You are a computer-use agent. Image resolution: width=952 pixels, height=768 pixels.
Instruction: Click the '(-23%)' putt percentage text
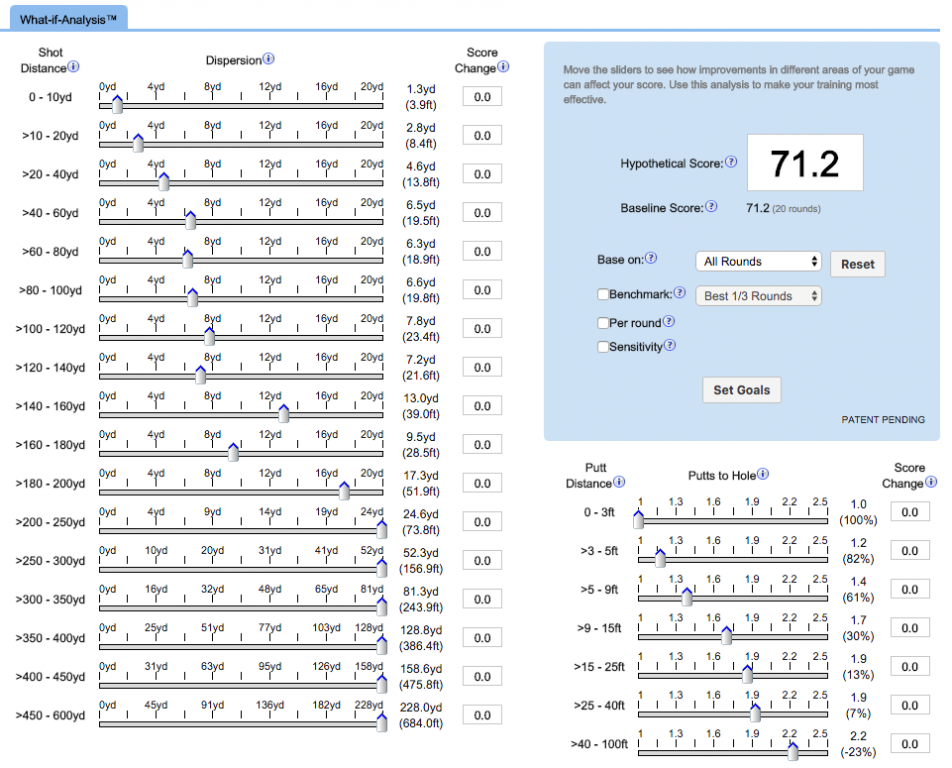pos(858,752)
